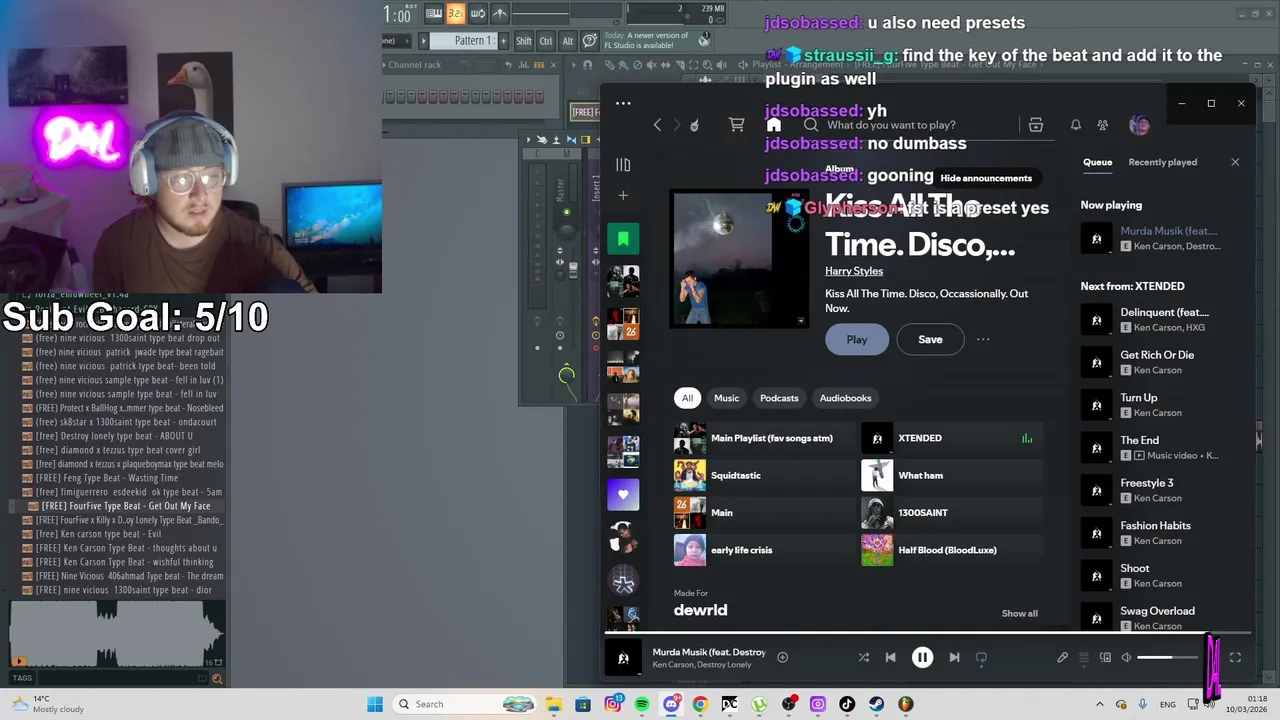Mute Spotify volume speaker icon
Viewport: 1280px width, 720px height.
point(1126,657)
